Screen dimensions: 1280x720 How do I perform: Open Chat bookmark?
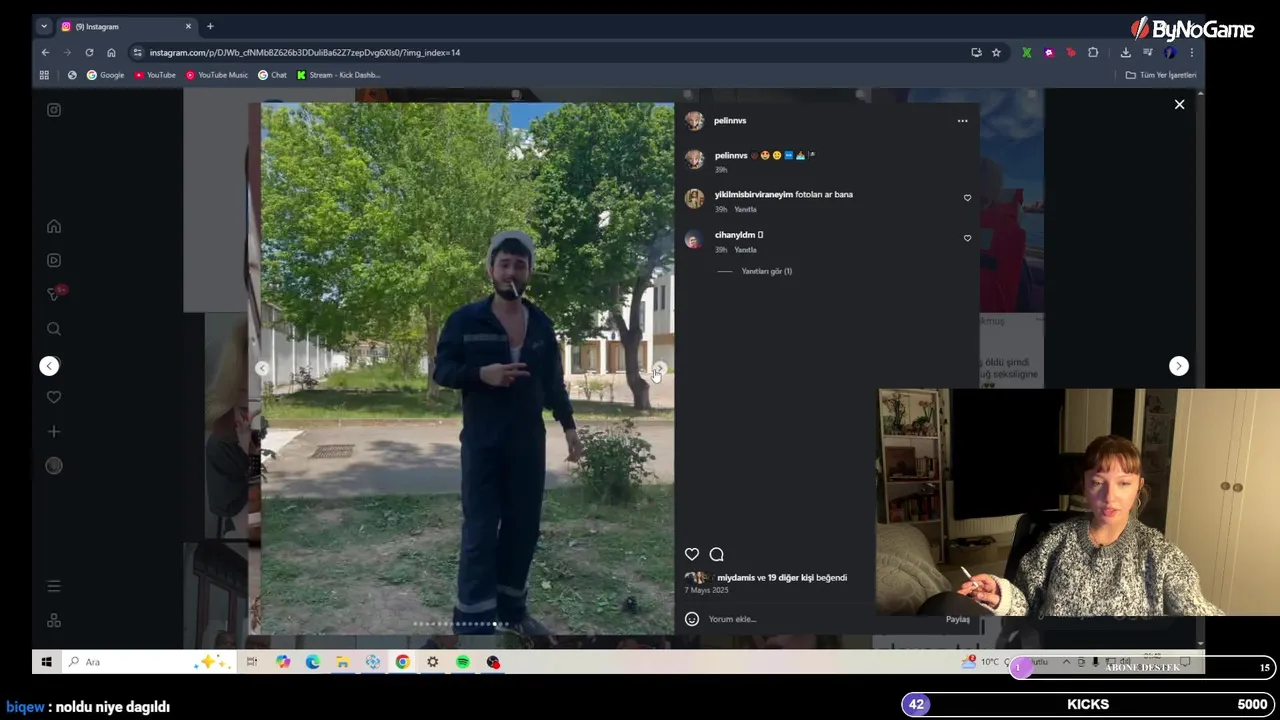click(x=272, y=75)
